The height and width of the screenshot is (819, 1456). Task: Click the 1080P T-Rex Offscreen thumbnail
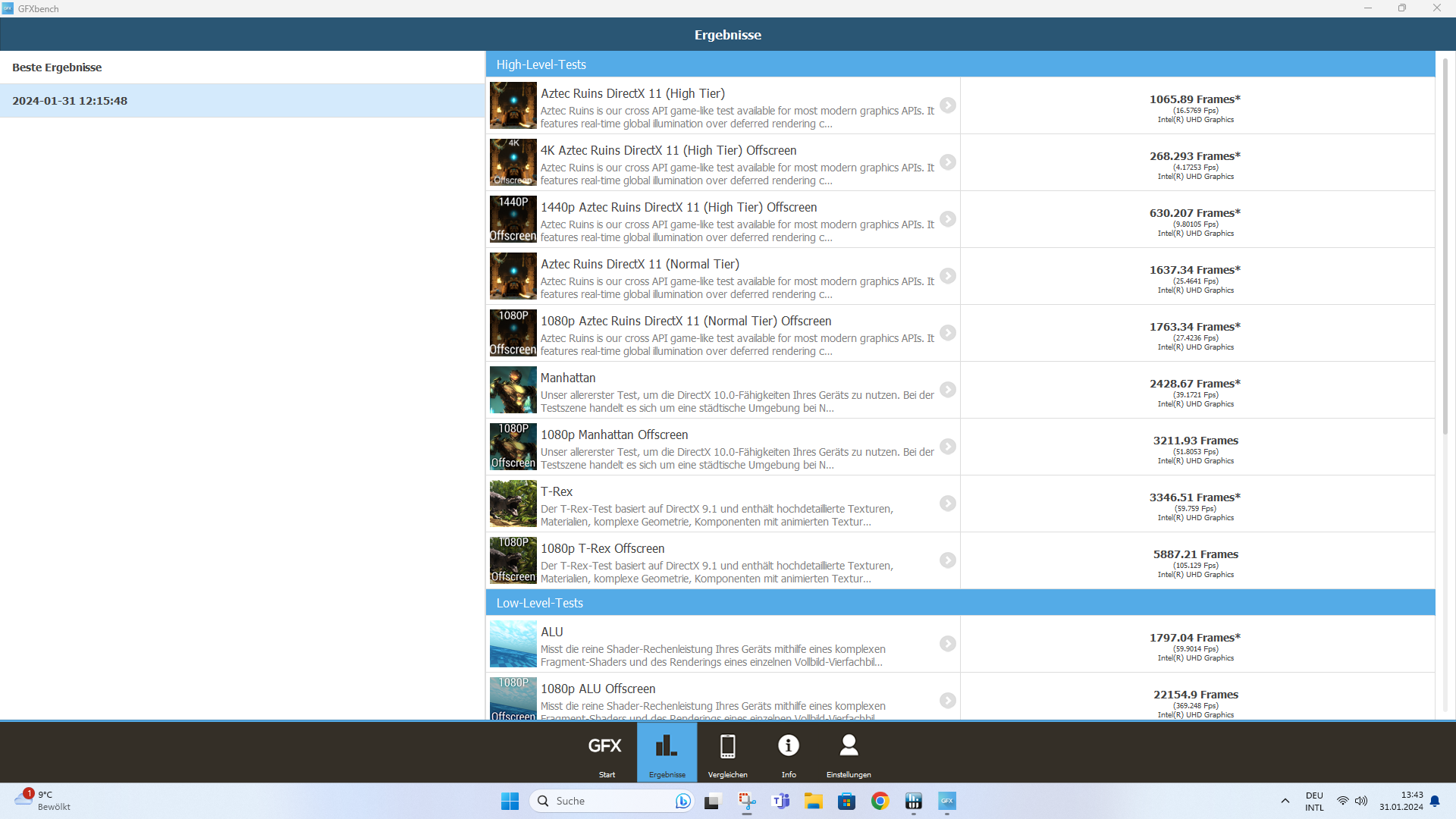[513, 560]
